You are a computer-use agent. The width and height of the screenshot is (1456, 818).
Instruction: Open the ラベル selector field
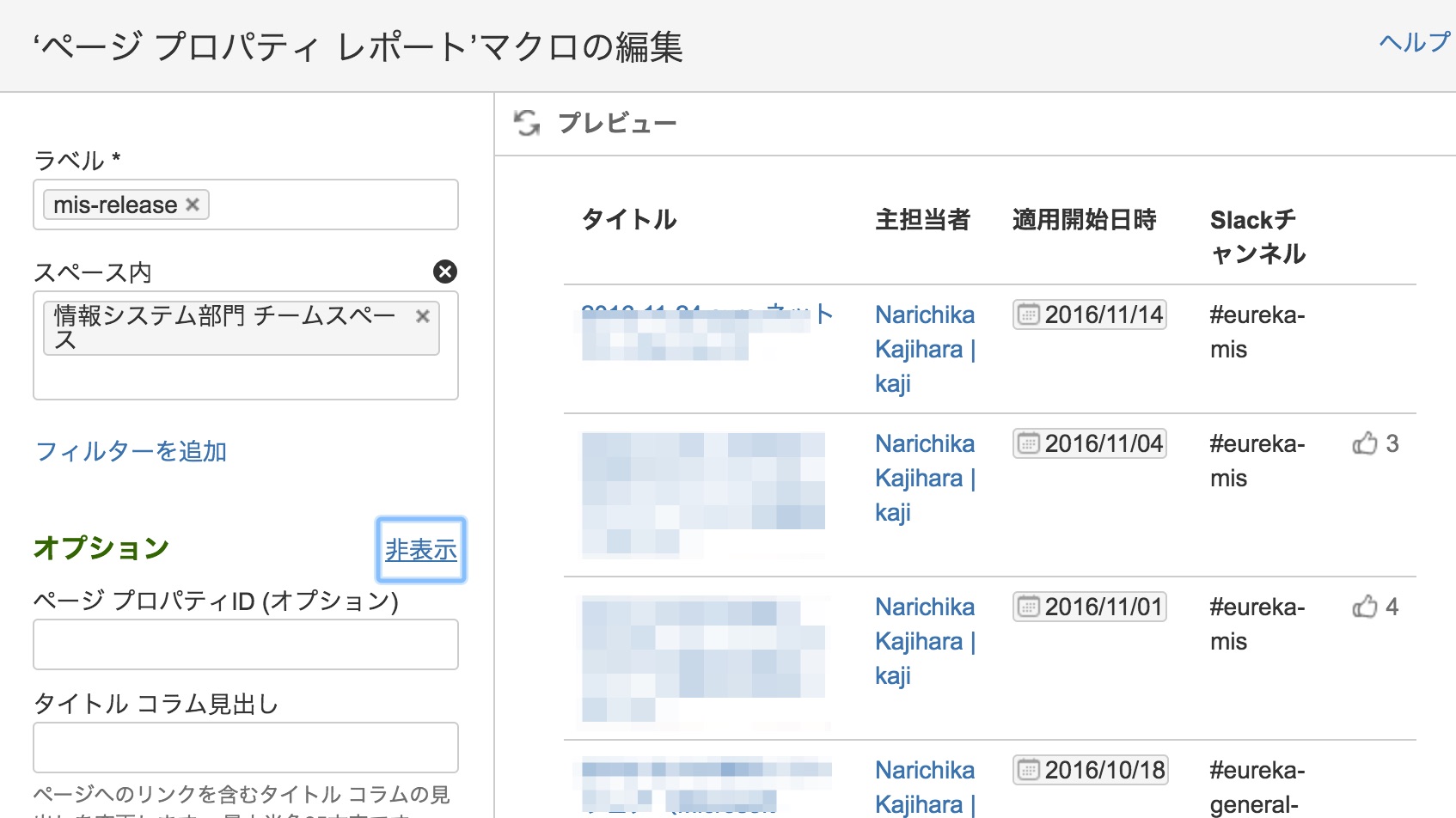(327, 204)
